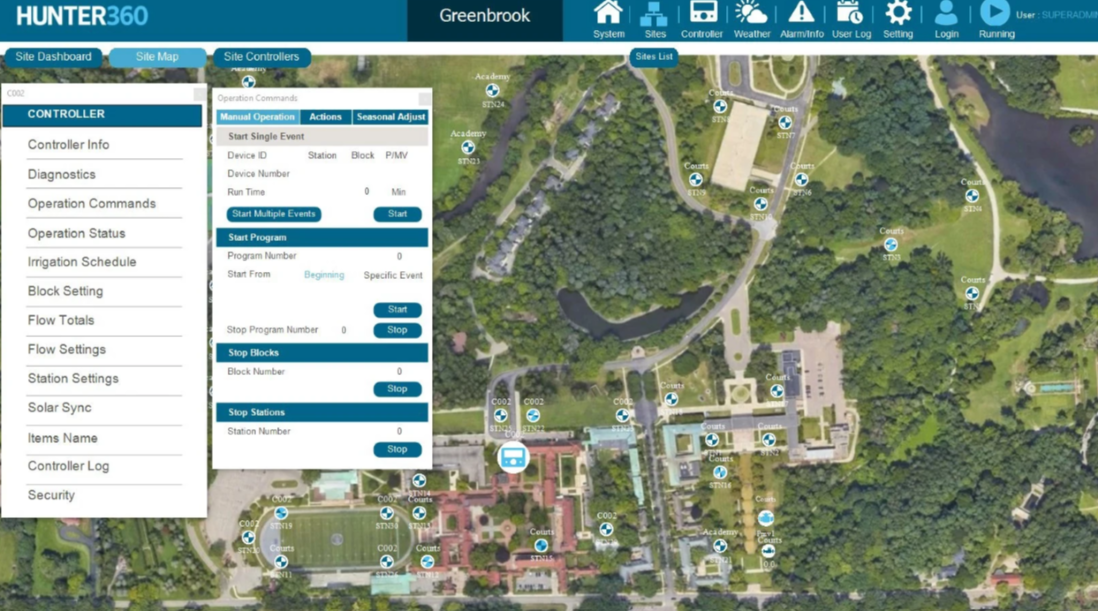The height and width of the screenshot is (611, 1098).
Task: Click Start button under Start Program
Action: tap(397, 309)
